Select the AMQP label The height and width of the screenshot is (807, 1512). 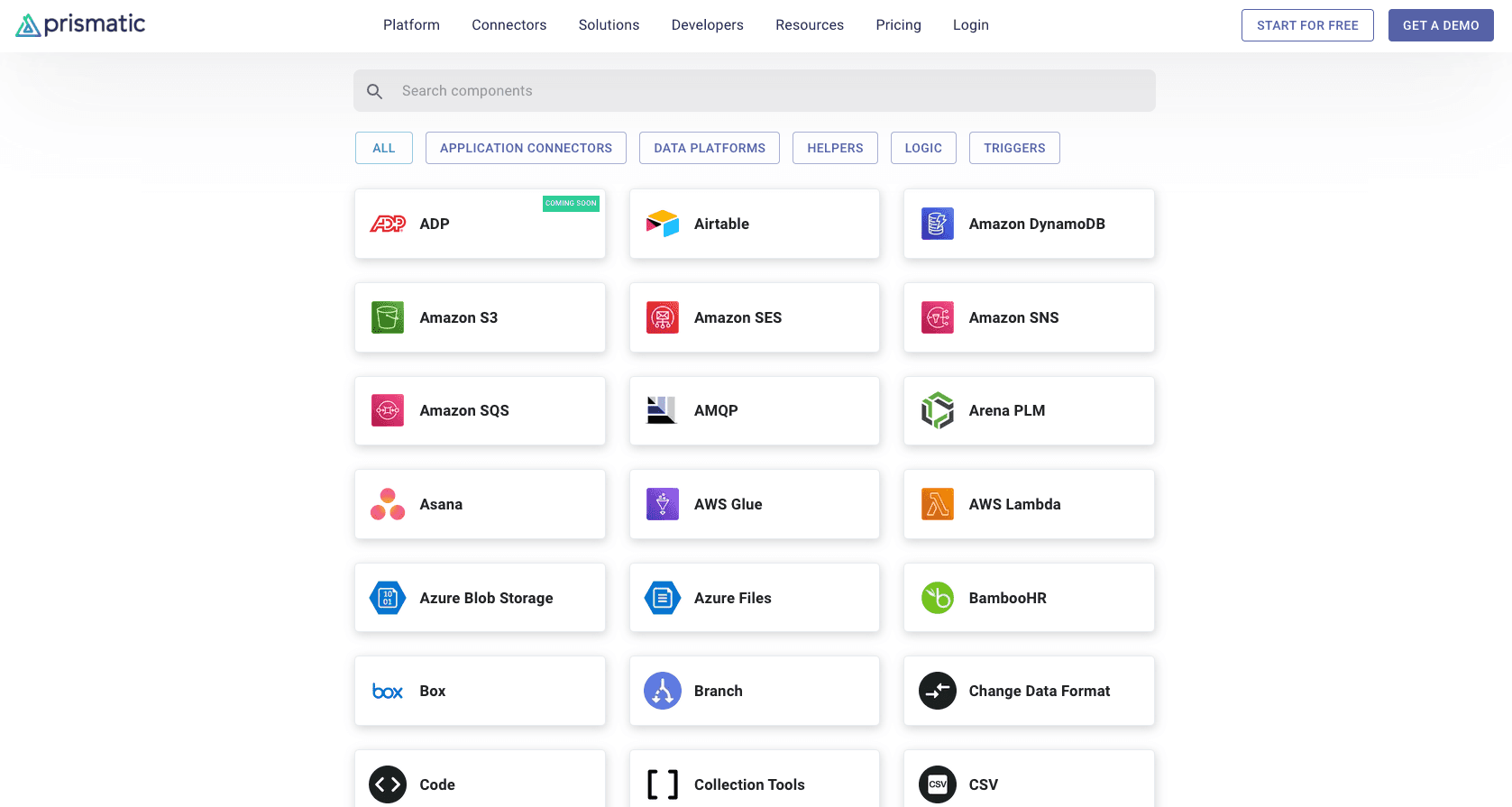click(x=716, y=410)
